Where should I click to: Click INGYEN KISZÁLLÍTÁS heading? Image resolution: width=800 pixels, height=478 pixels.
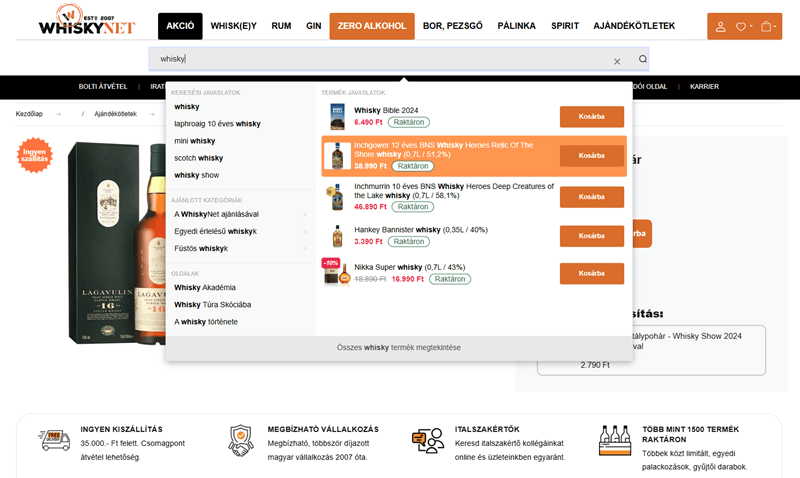(121, 430)
